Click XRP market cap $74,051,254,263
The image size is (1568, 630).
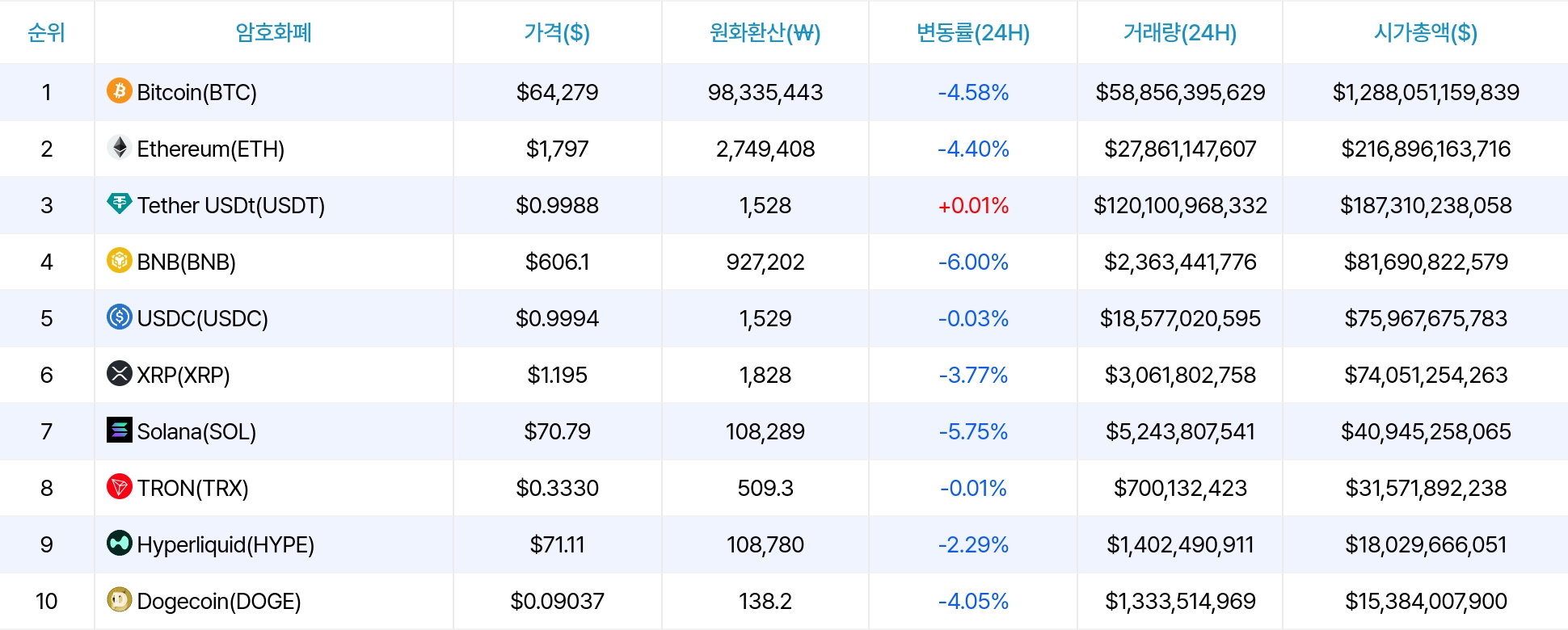pyautogui.click(x=1426, y=375)
